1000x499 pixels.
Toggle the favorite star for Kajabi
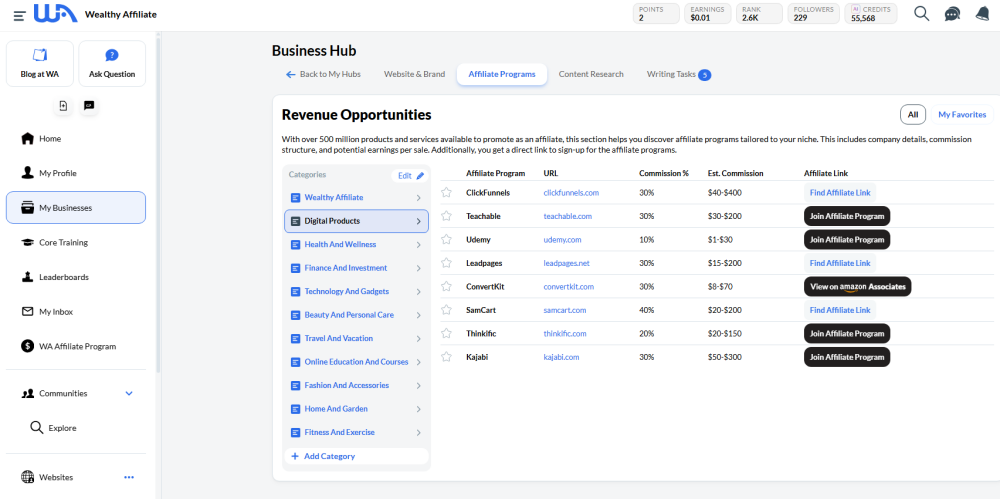447,356
